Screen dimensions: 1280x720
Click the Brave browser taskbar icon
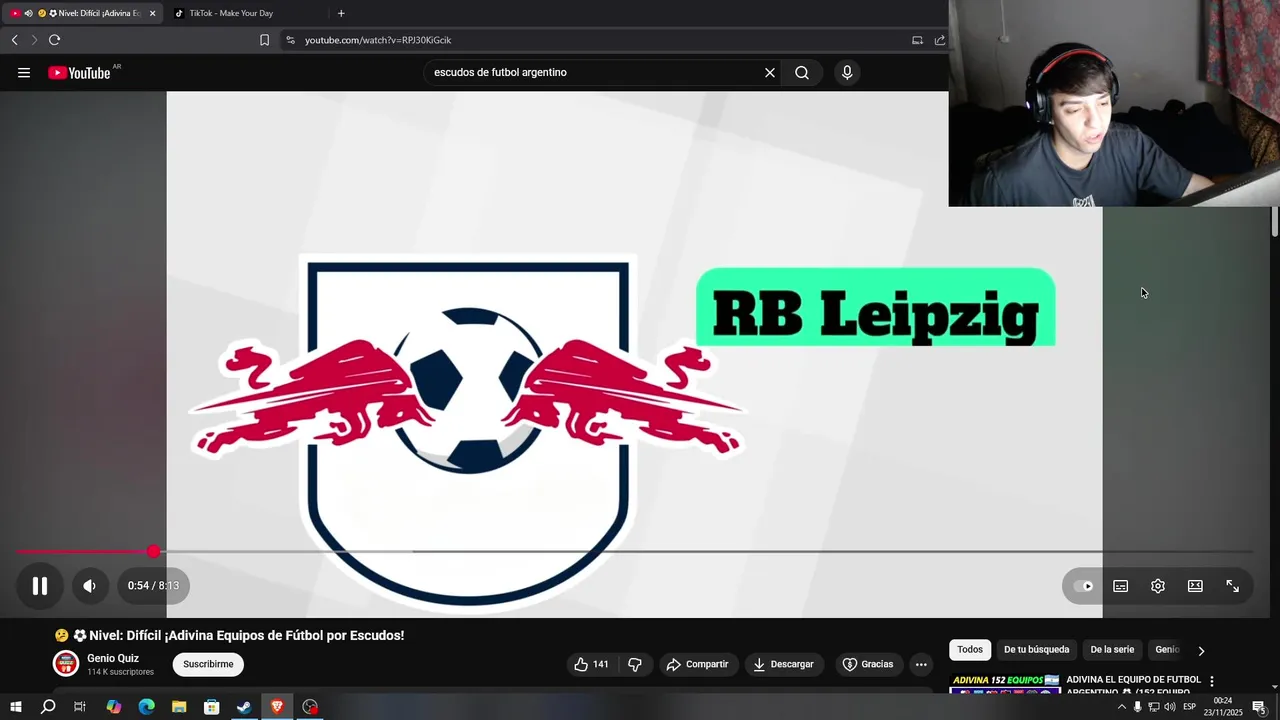click(277, 707)
